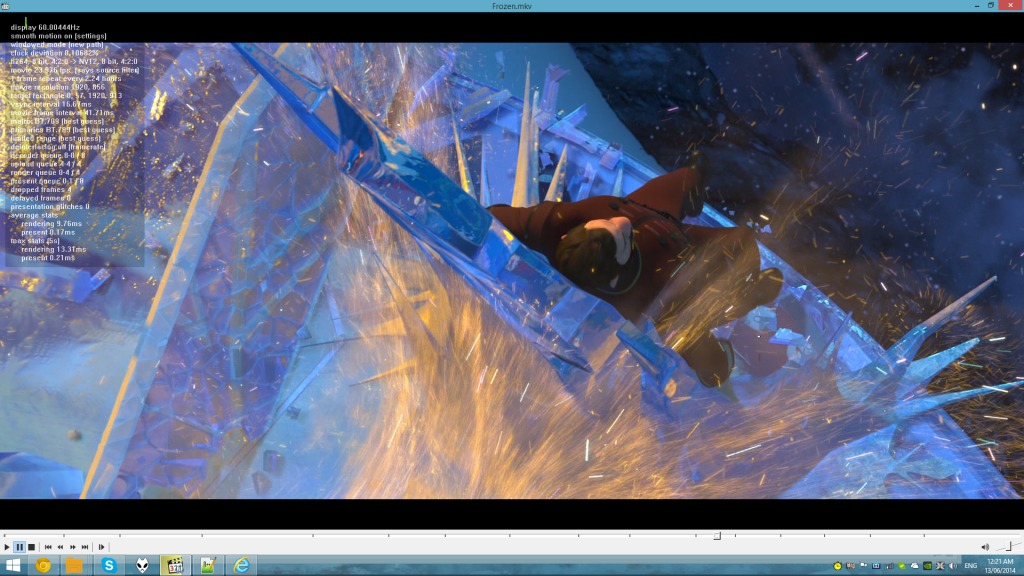
Task: Click the 'rendering 13.31ms' max stat
Action: (x=54, y=249)
